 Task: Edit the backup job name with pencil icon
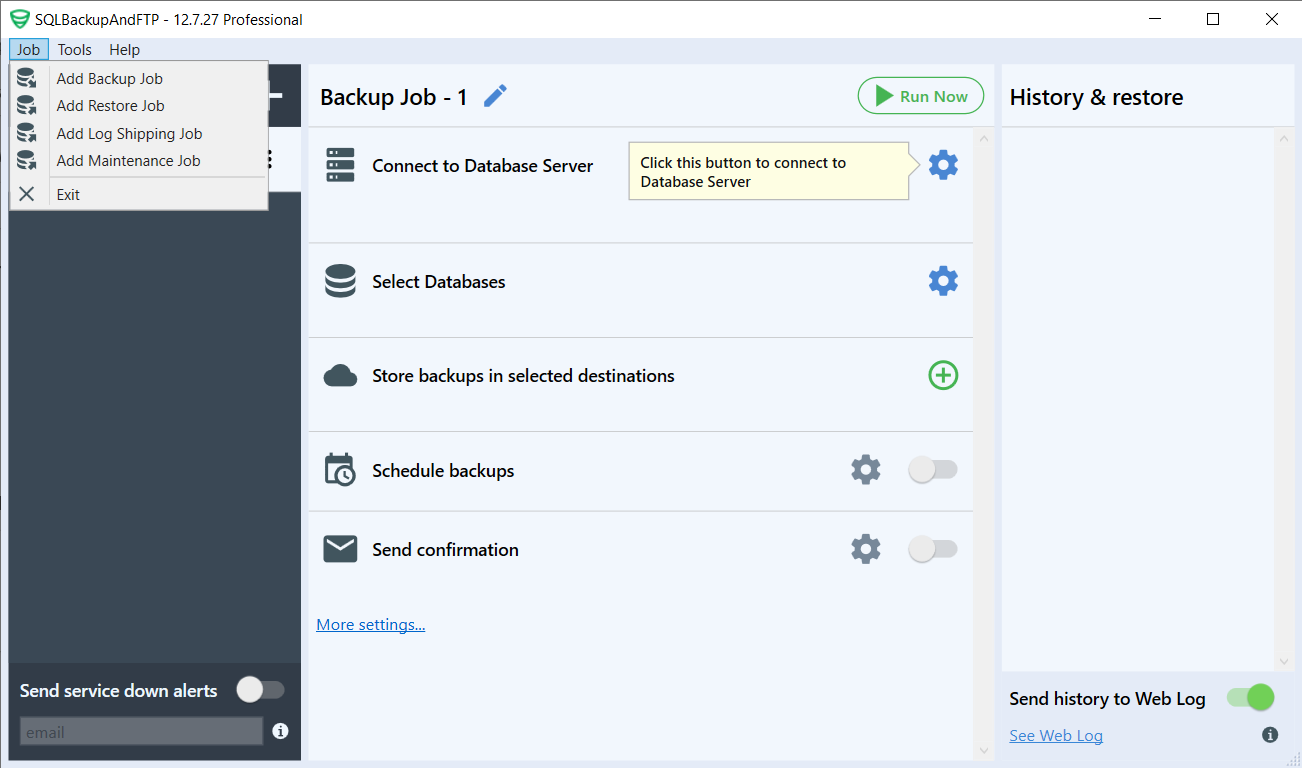494,95
